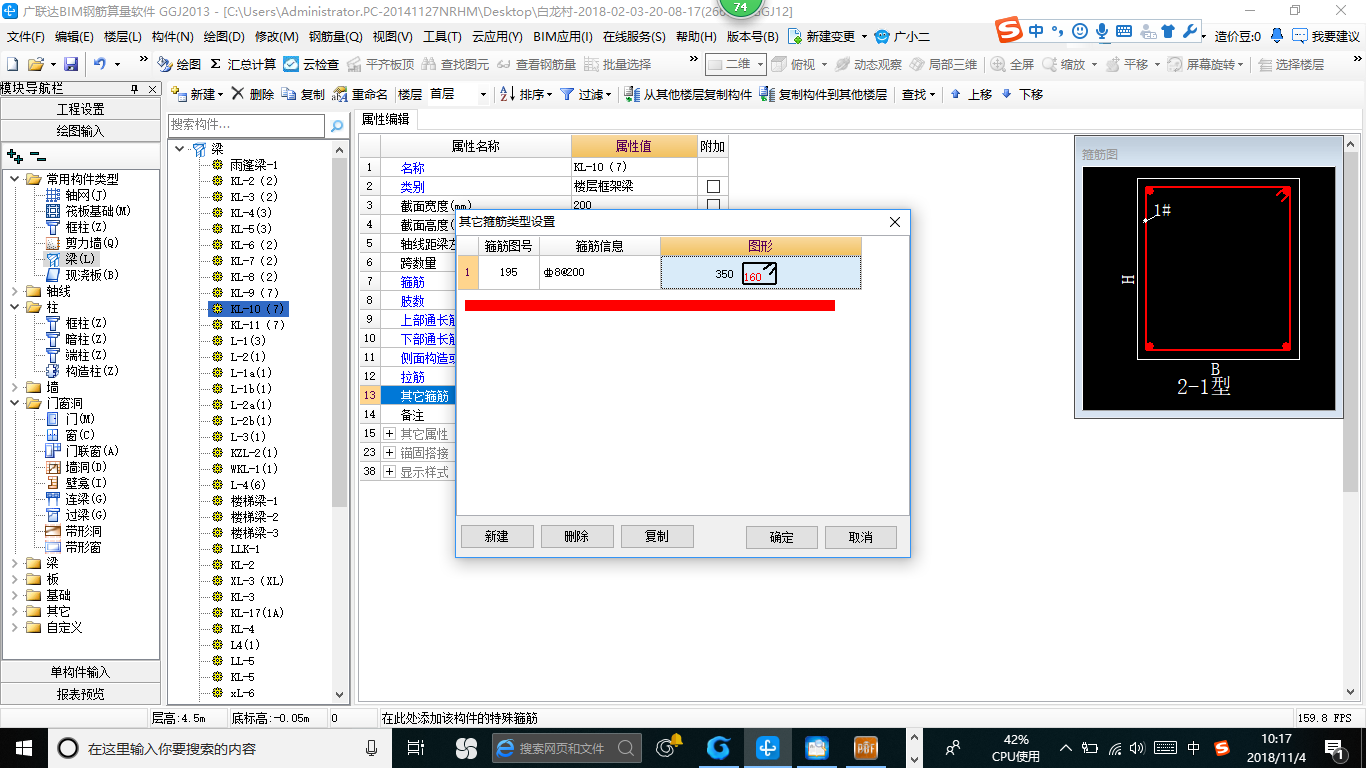Click the new file icon in the toolbar
This screenshot has height=768, width=1366.
point(11,64)
